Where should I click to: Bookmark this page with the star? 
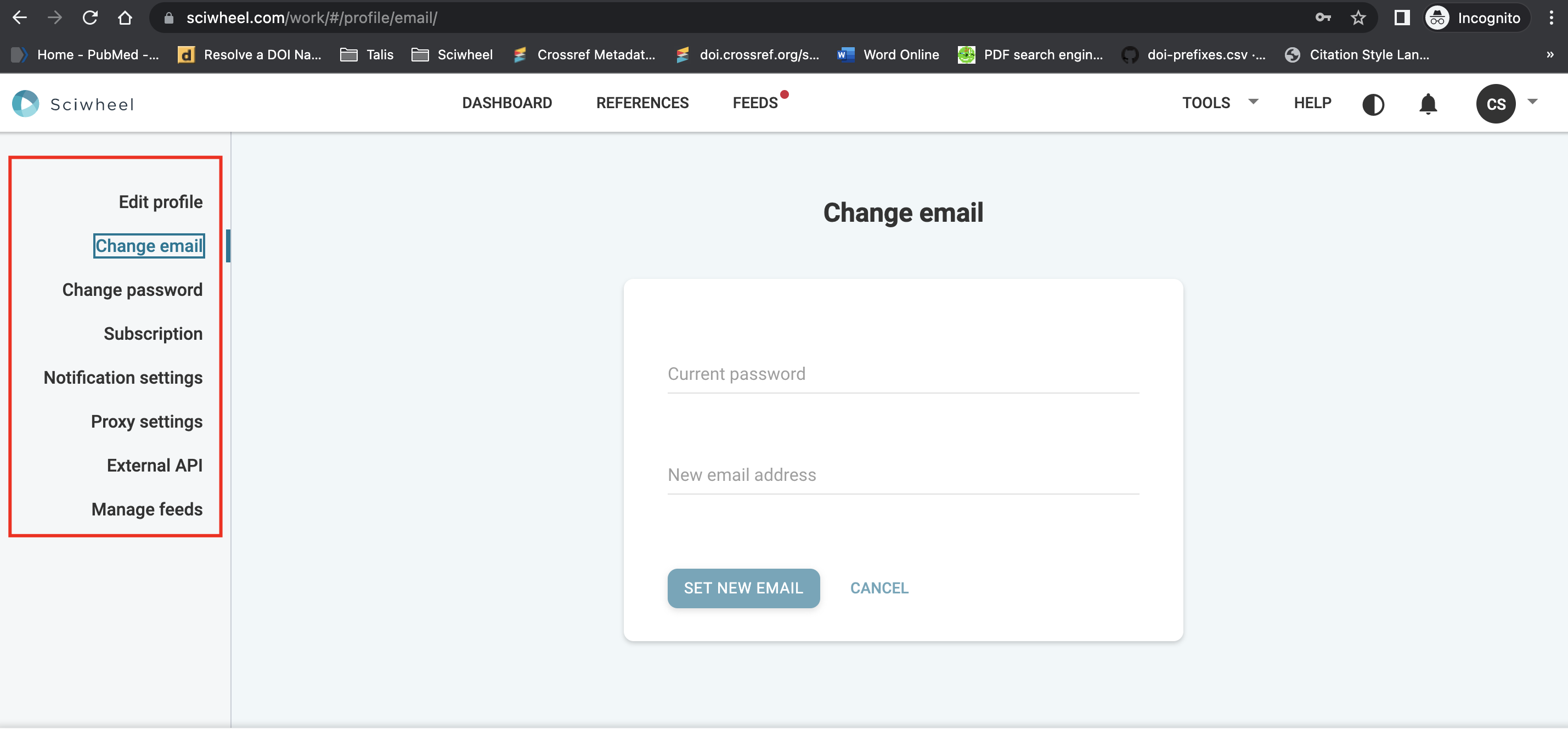[x=1358, y=18]
